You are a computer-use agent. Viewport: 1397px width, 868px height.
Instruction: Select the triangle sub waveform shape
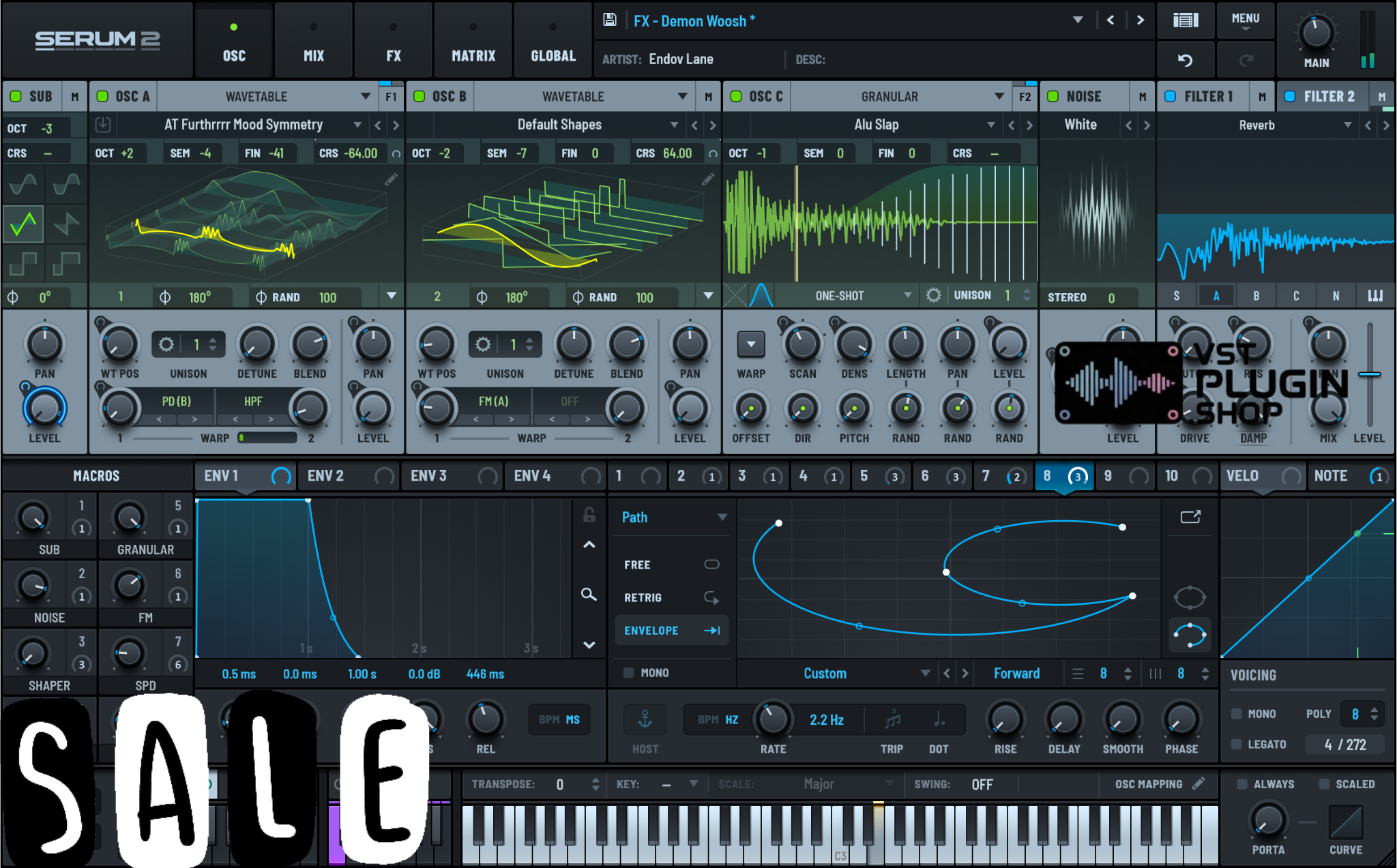pyautogui.click(x=23, y=224)
